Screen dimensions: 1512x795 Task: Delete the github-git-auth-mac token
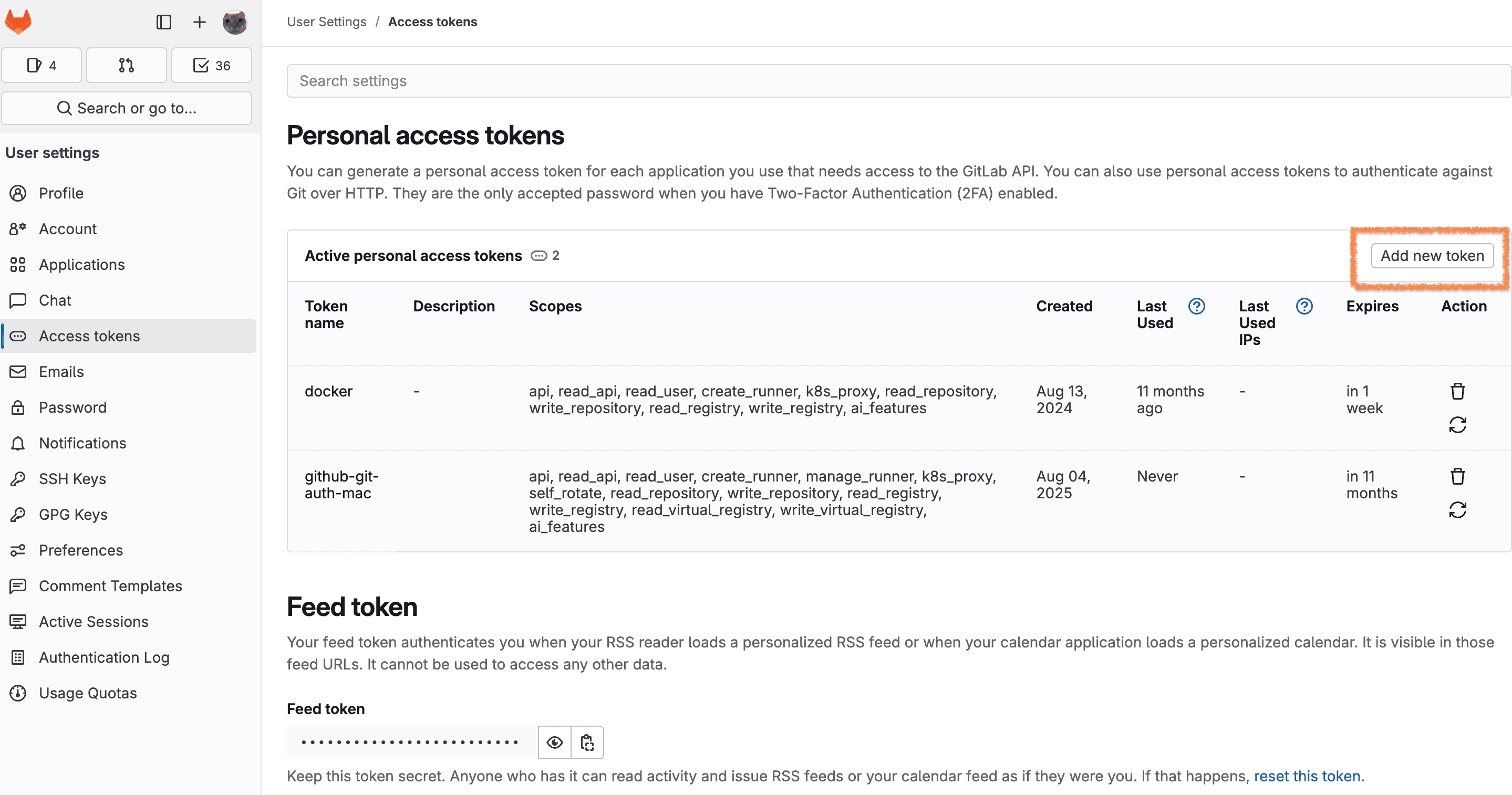tap(1457, 476)
